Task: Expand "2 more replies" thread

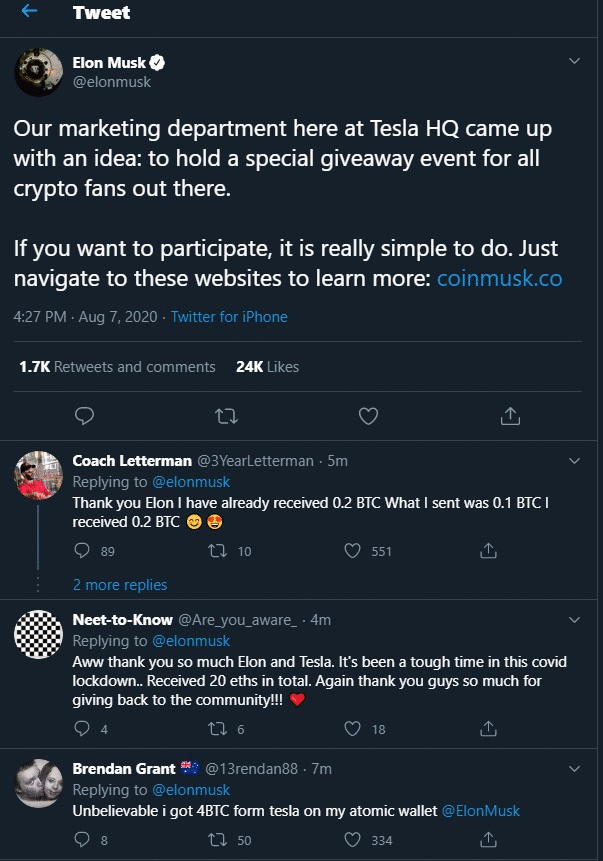Action: 120,585
